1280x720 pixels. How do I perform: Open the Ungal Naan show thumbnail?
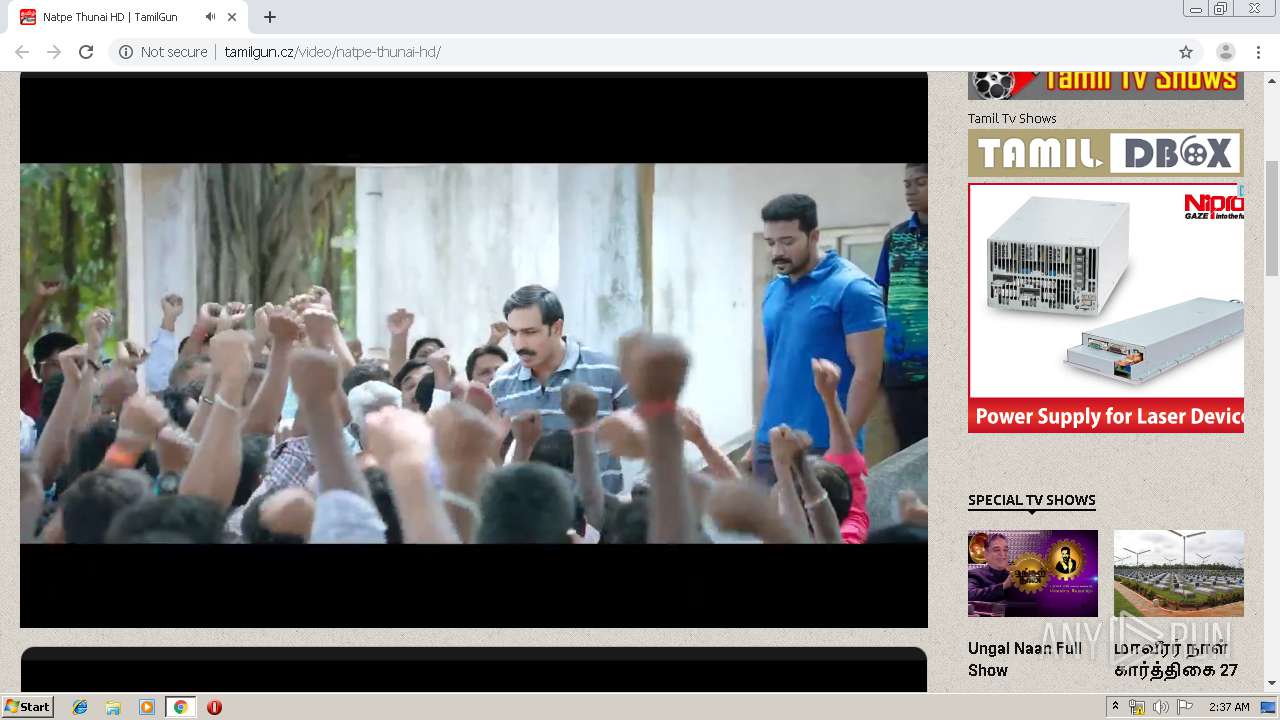point(1033,573)
